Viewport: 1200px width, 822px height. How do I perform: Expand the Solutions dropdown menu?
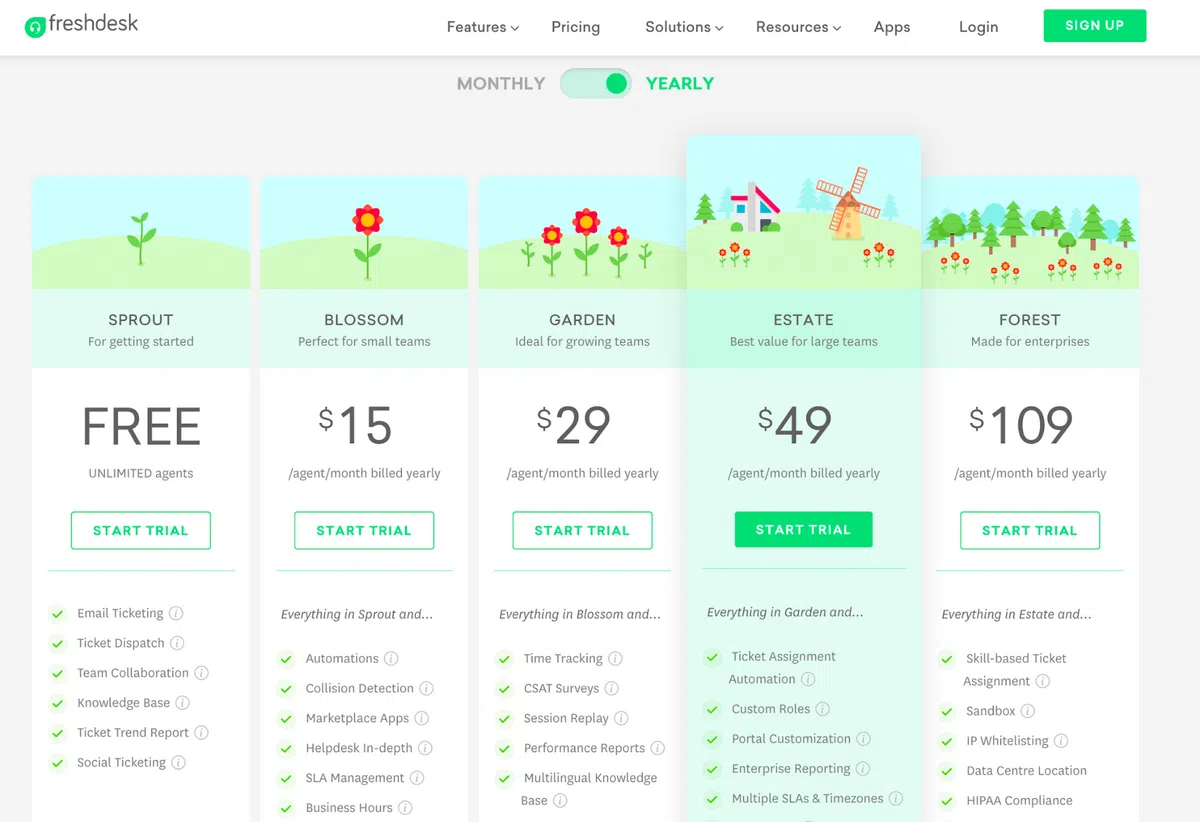[684, 27]
